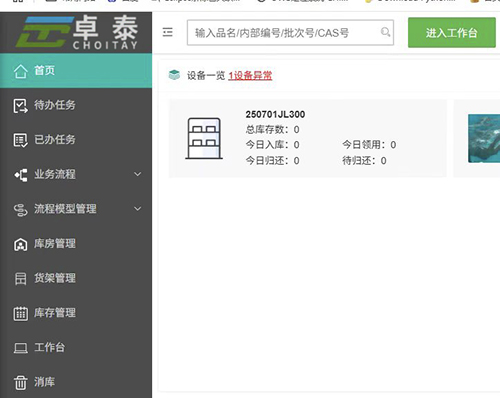This screenshot has width=500, height=398.
Task: Select 库存管理 in the sidebar
Action: (x=76, y=313)
